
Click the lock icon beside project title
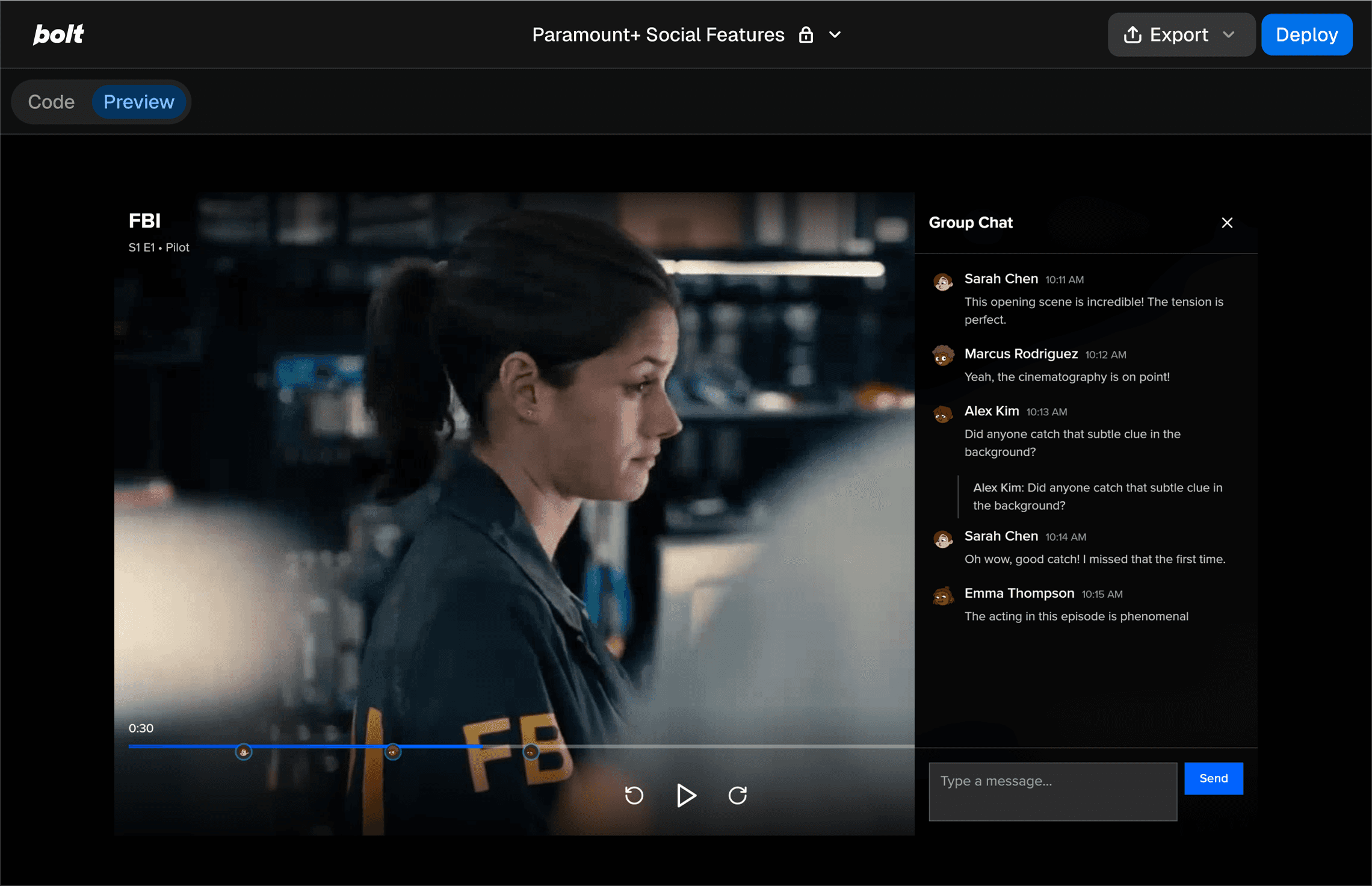click(x=806, y=35)
